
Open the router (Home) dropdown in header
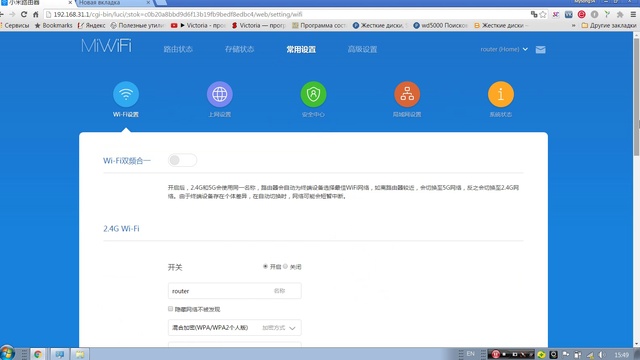(504, 49)
